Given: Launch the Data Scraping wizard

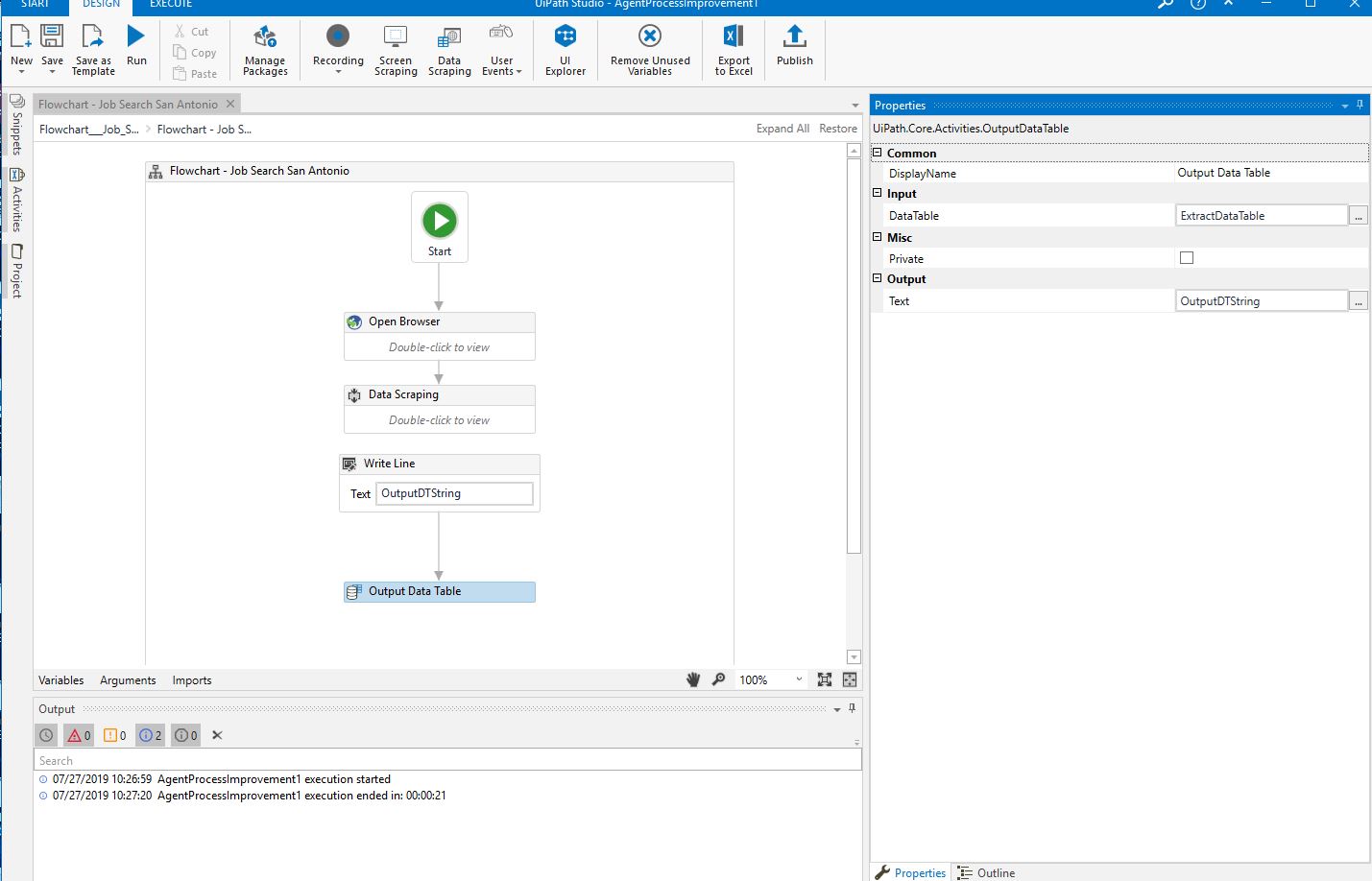Looking at the screenshot, I should [448, 50].
